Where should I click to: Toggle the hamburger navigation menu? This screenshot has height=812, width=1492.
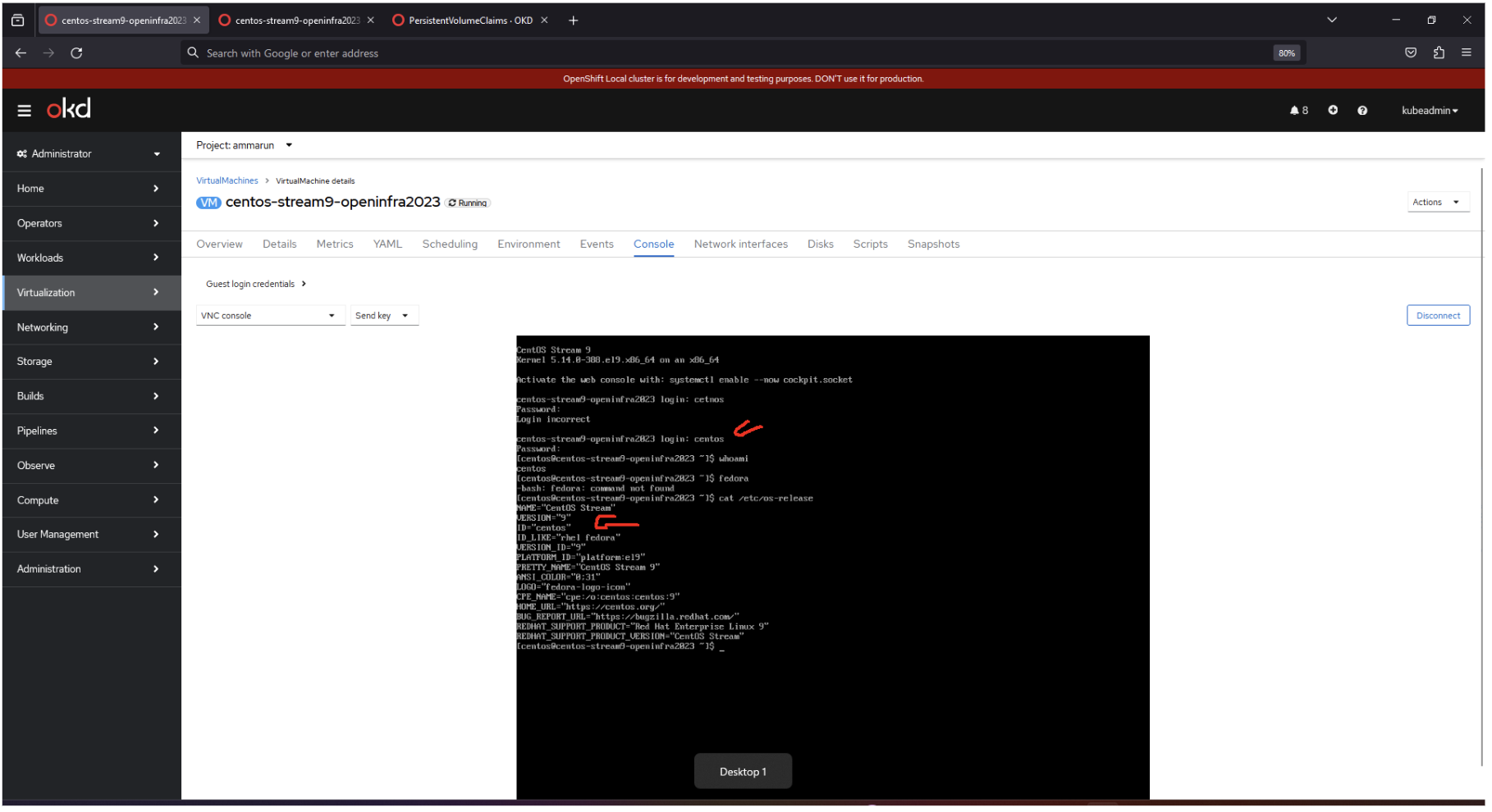pos(25,111)
